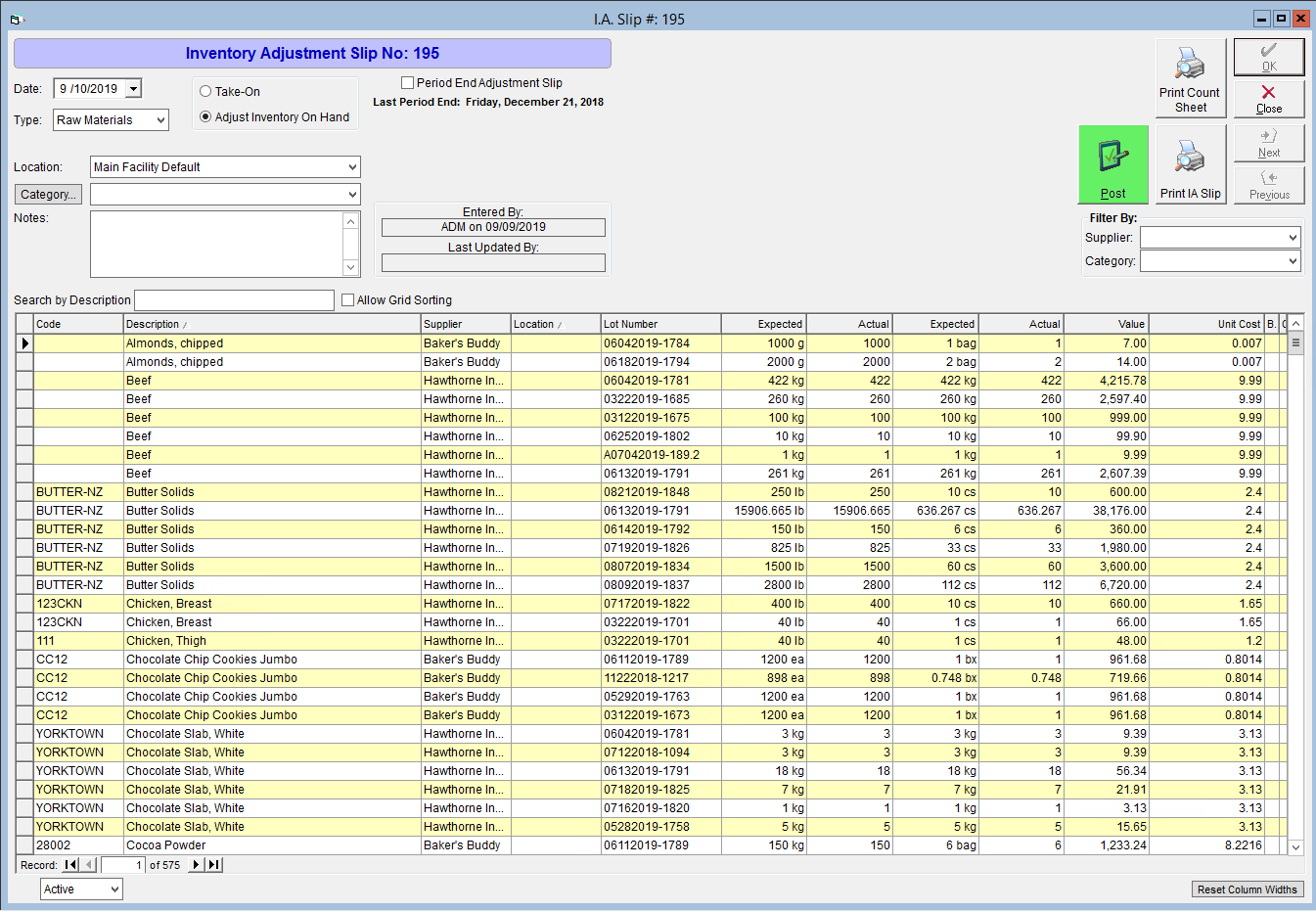Click the grid vertical scrollbar down arrow

(1295, 847)
